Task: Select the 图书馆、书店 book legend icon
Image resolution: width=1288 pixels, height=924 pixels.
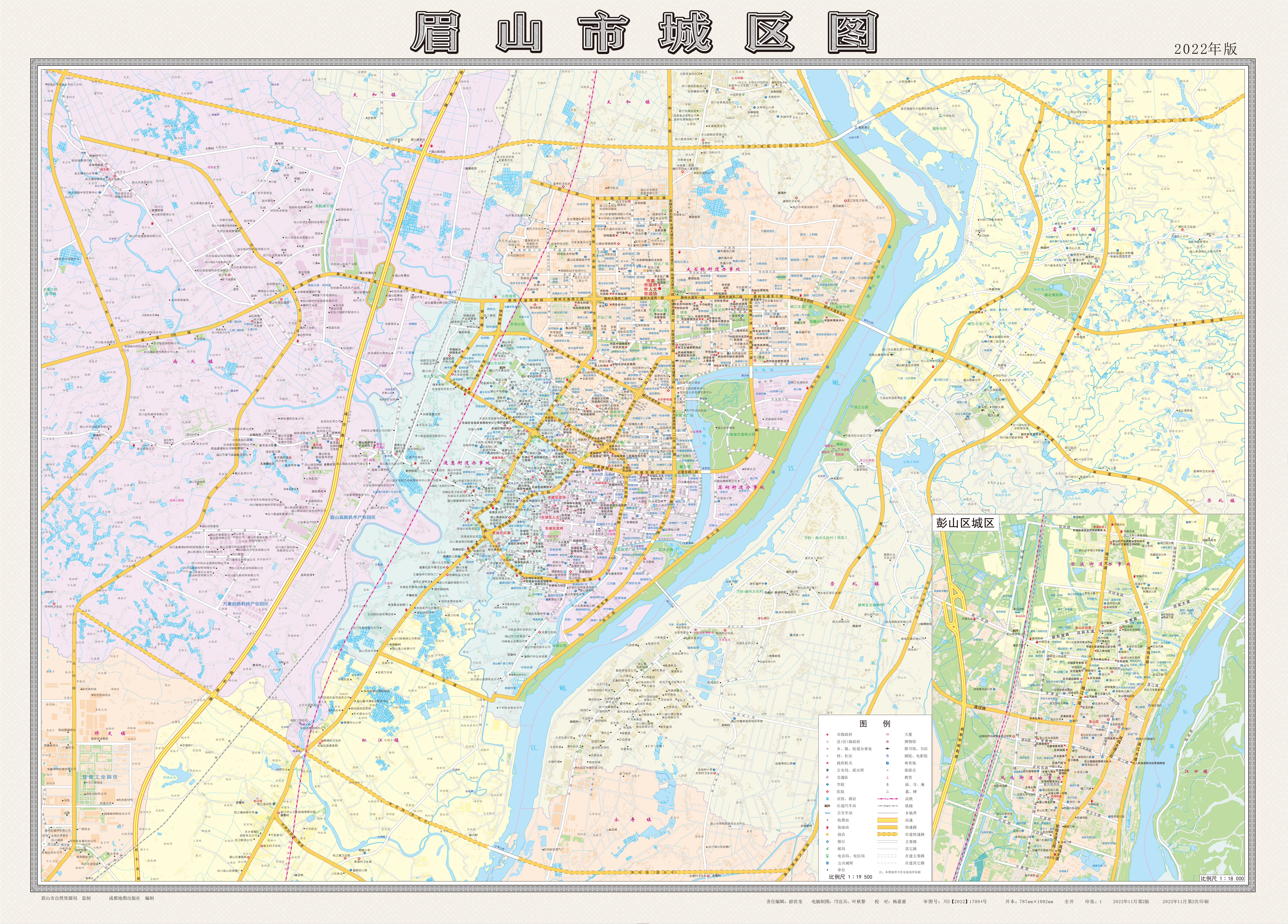Action: tap(888, 749)
